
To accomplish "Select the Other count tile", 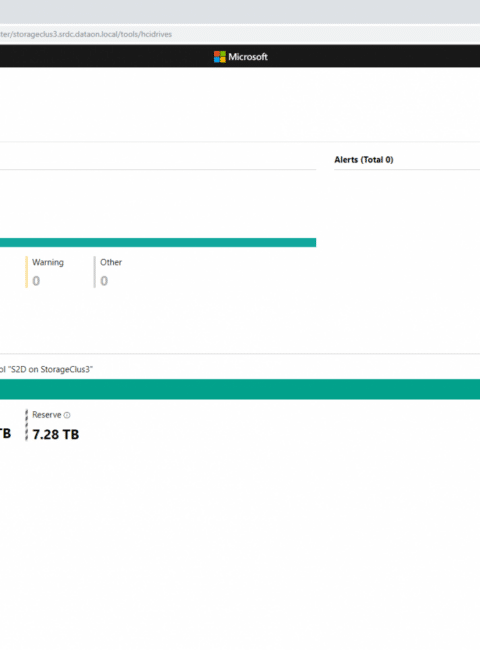I will pyautogui.click(x=108, y=272).
